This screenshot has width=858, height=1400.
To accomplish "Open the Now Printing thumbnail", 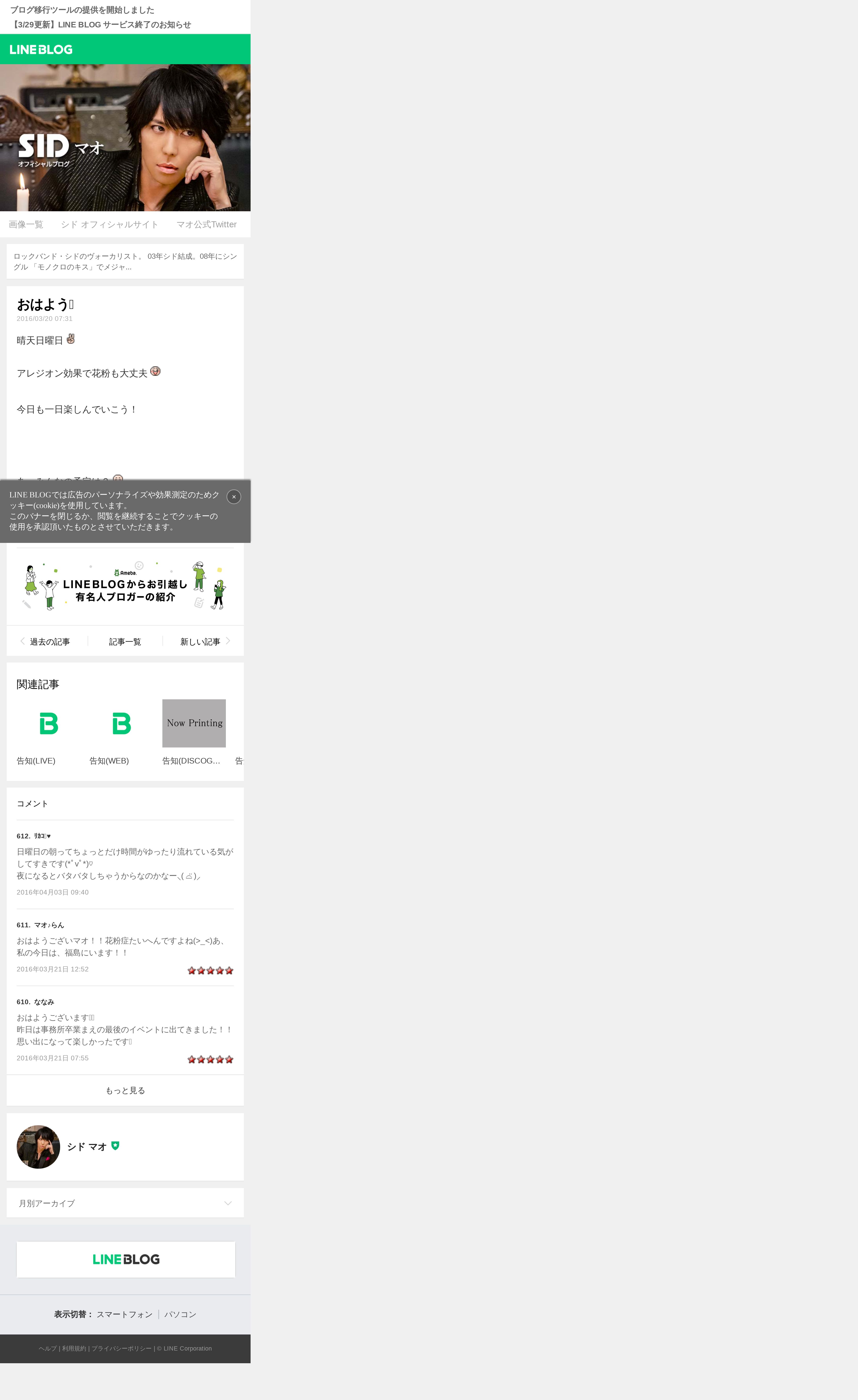I will click(x=194, y=723).
